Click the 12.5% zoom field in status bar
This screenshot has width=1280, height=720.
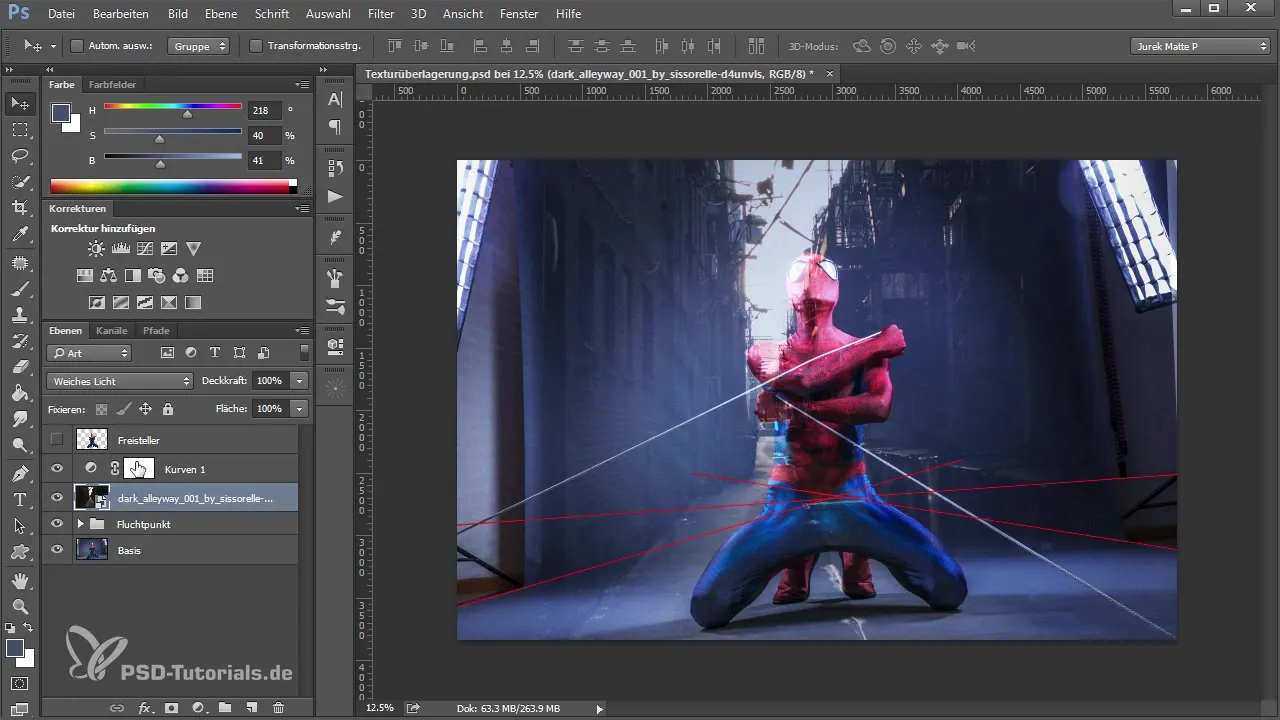[379, 708]
